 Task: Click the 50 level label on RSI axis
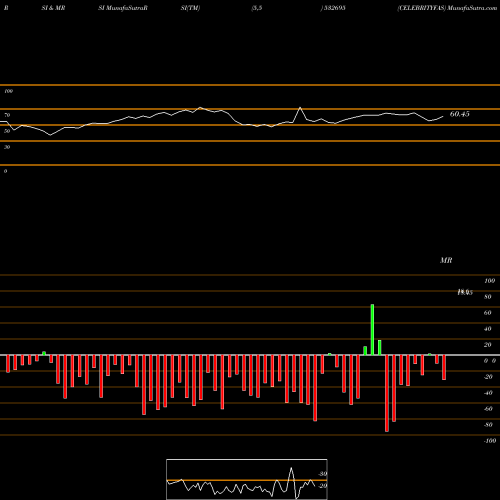click(x=7, y=131)
